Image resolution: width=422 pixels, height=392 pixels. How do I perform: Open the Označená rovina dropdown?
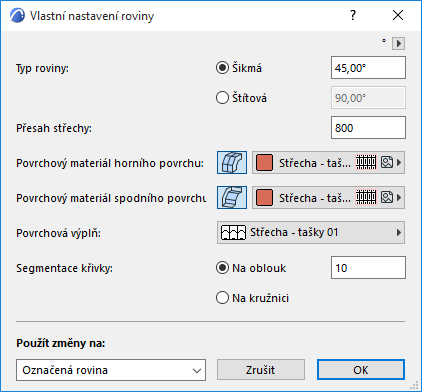pos(111,370)
